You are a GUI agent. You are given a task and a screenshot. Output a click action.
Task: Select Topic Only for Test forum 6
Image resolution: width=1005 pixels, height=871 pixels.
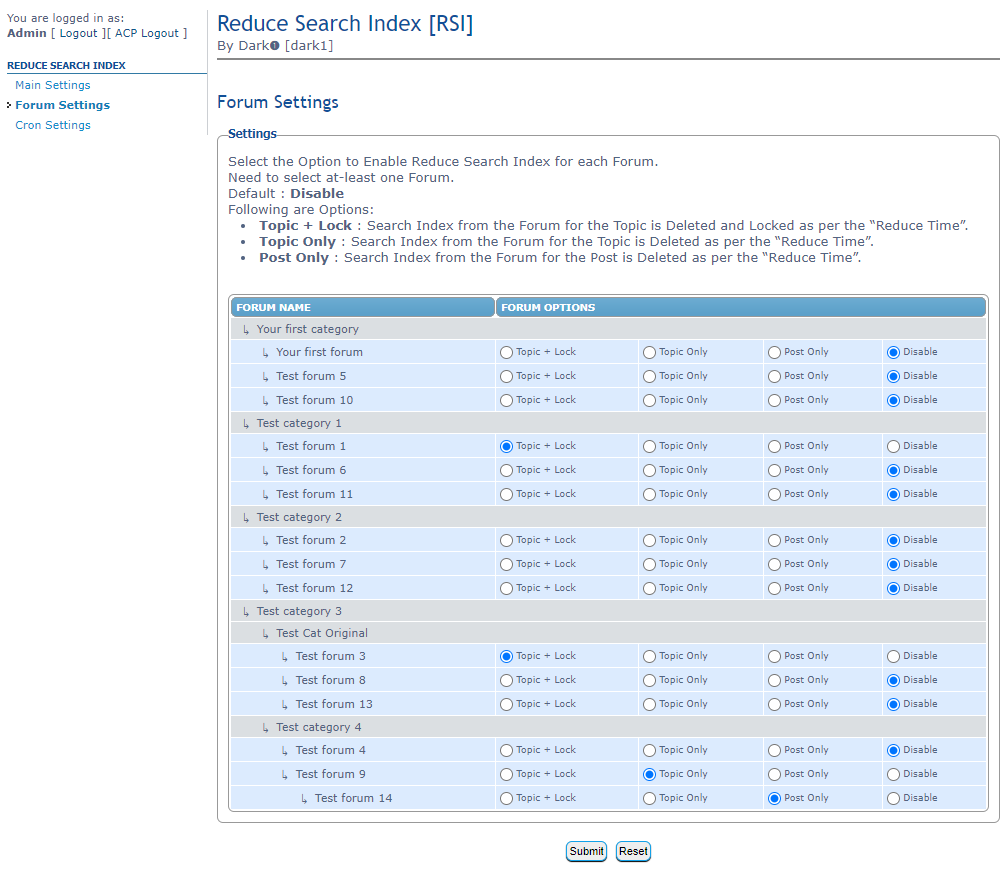coord(649,470)
